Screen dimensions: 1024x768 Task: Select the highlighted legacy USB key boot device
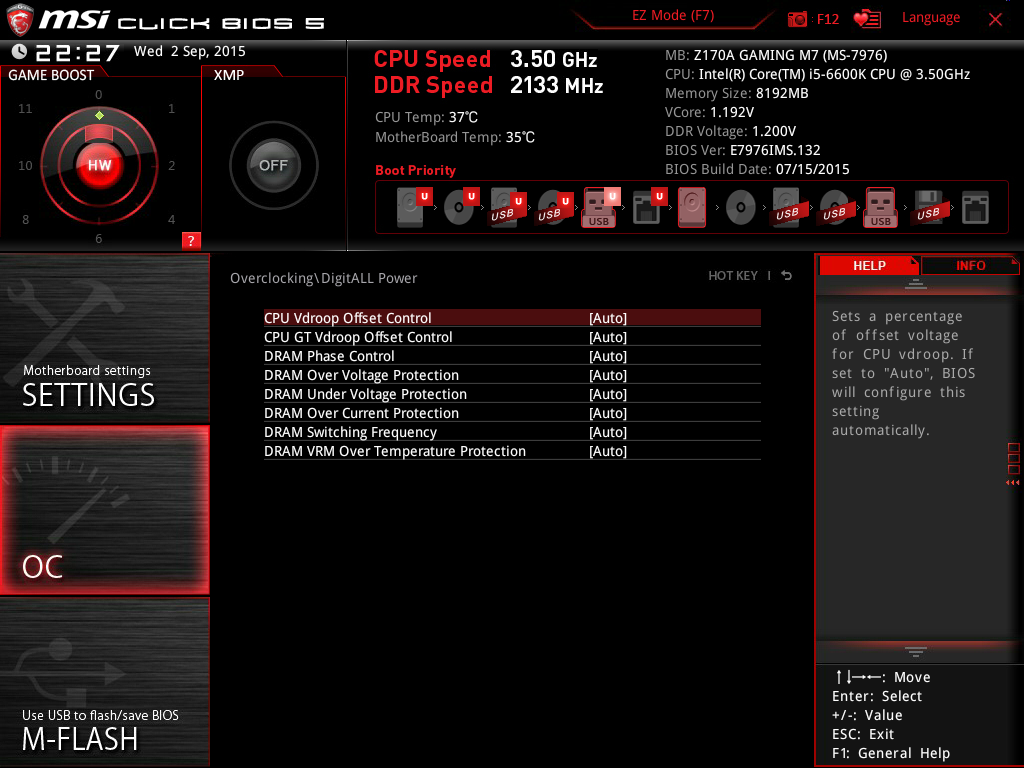coord(880,207)
